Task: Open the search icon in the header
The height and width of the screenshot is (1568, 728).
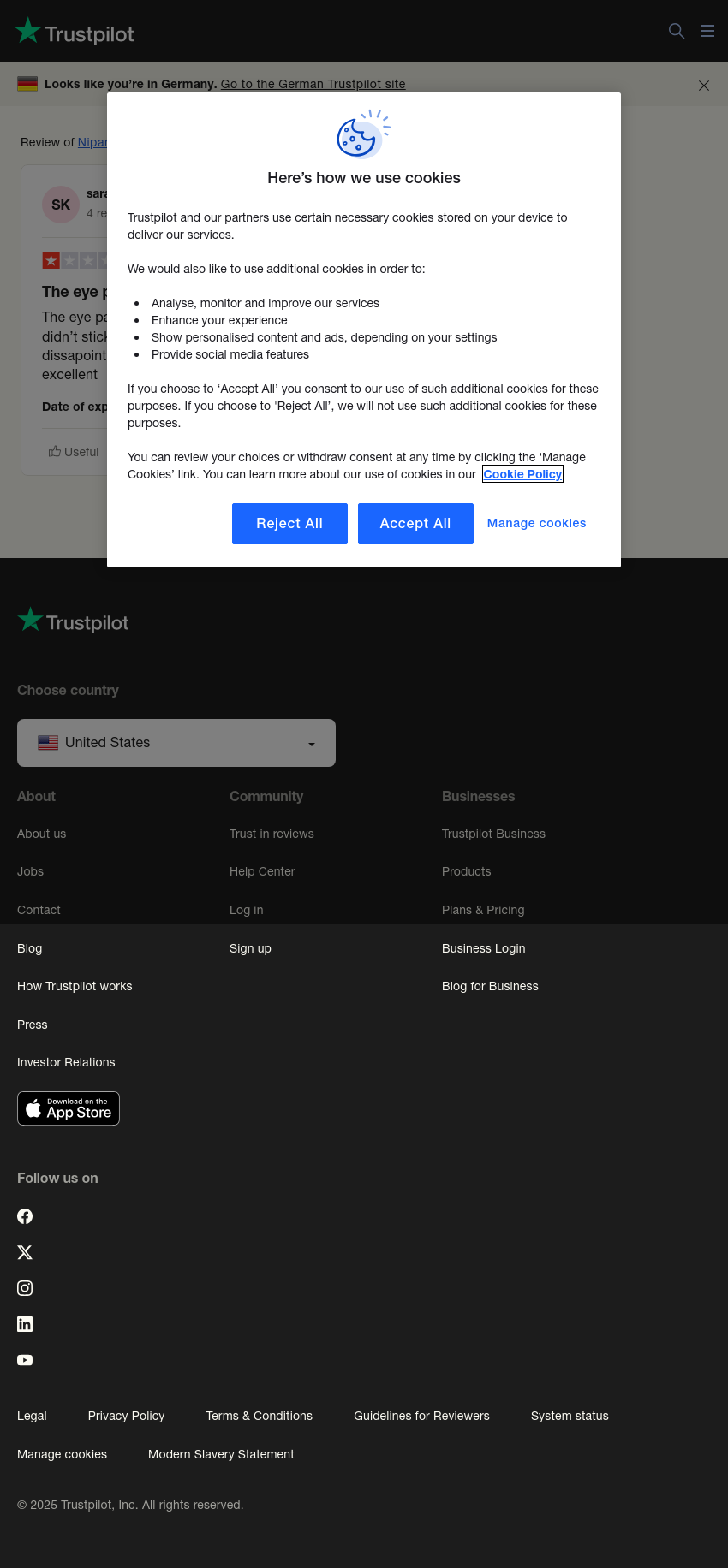Action: click(677, 31)
